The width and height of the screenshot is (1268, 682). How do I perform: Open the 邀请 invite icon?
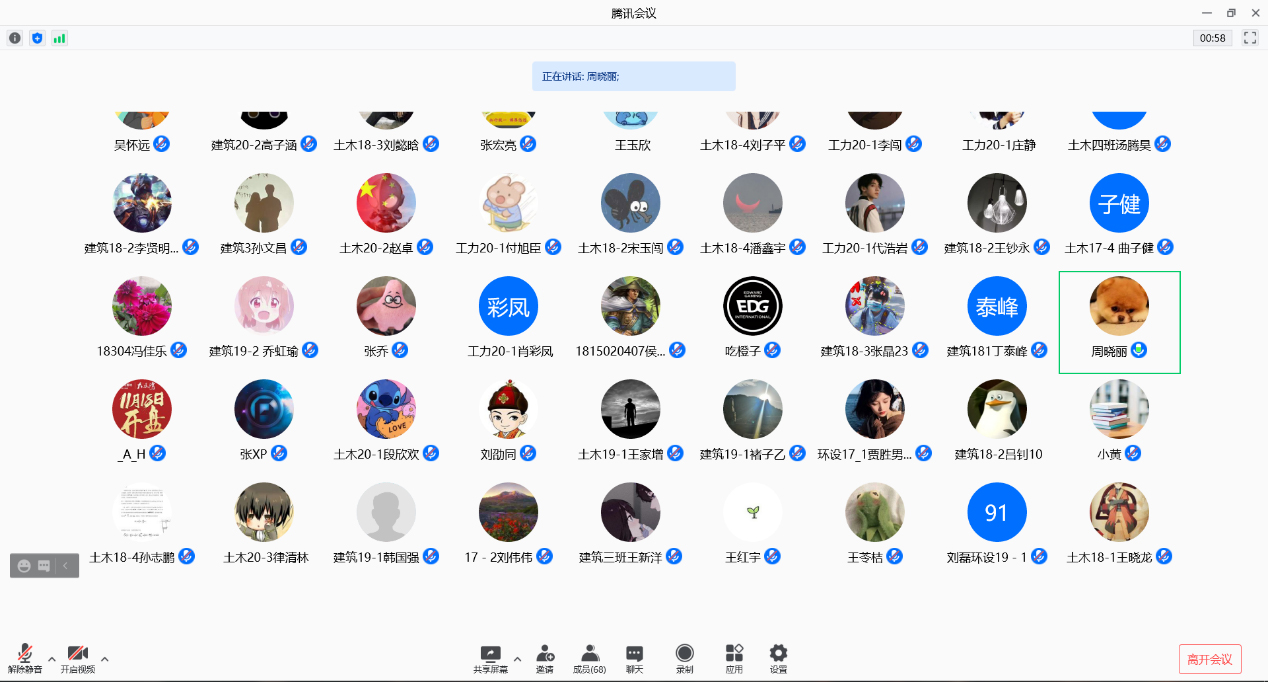(x=545, y=657)
